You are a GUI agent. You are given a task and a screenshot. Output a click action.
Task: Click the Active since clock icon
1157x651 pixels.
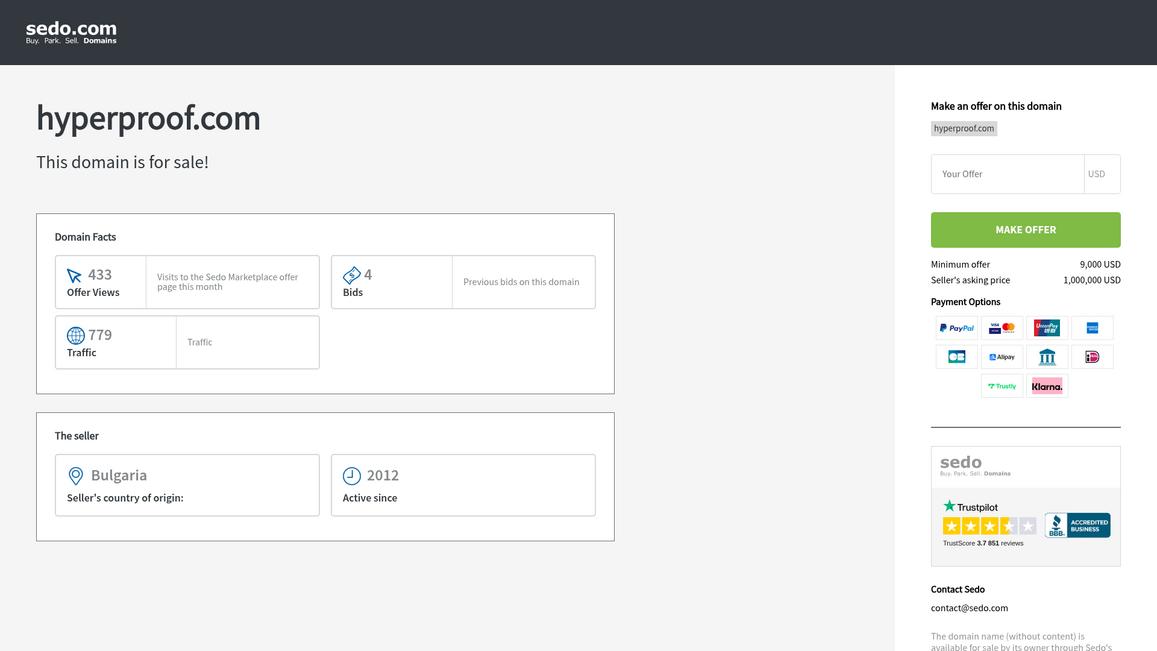(x=352, y=475)
